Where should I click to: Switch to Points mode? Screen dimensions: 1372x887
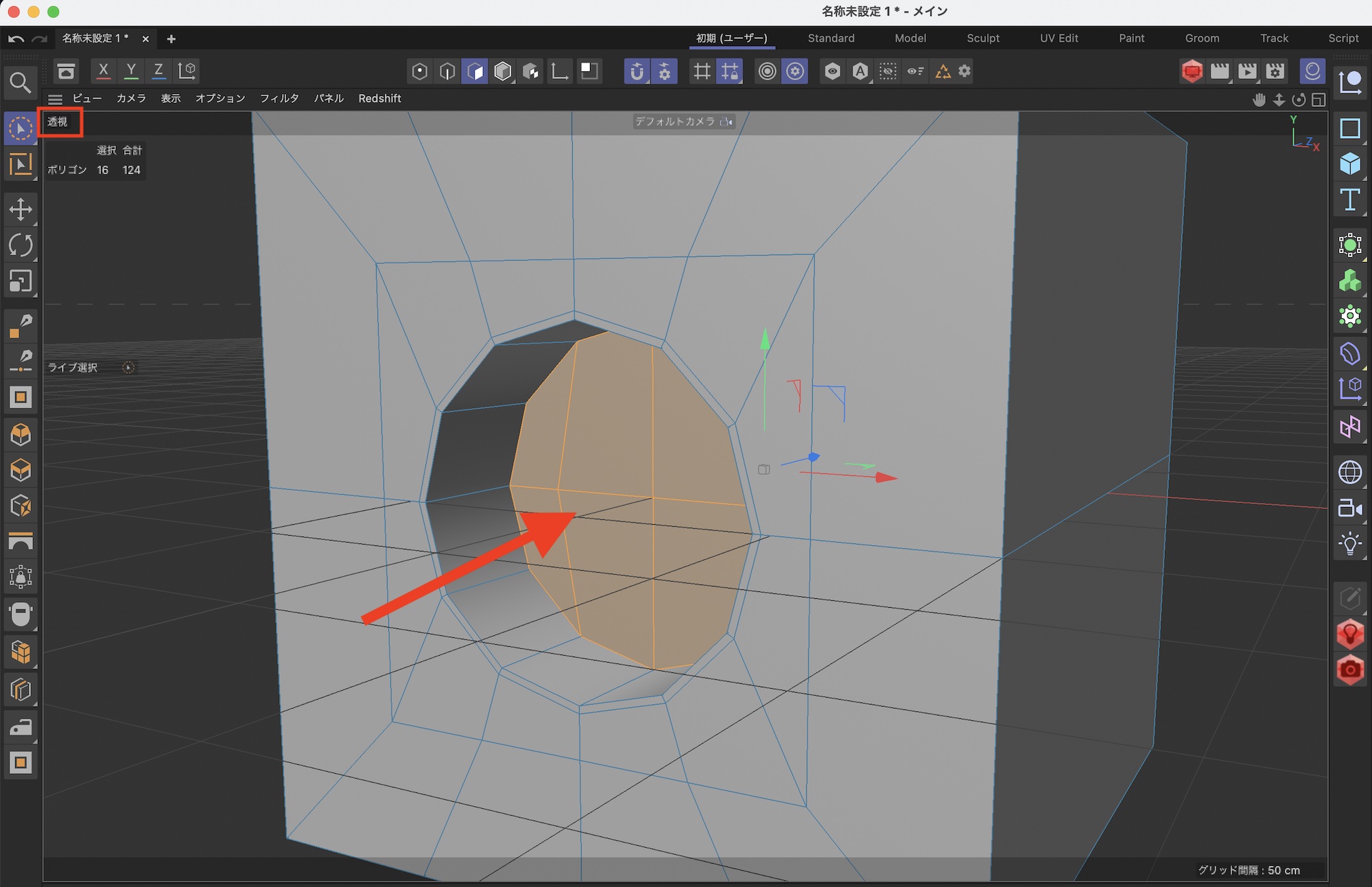420,71
